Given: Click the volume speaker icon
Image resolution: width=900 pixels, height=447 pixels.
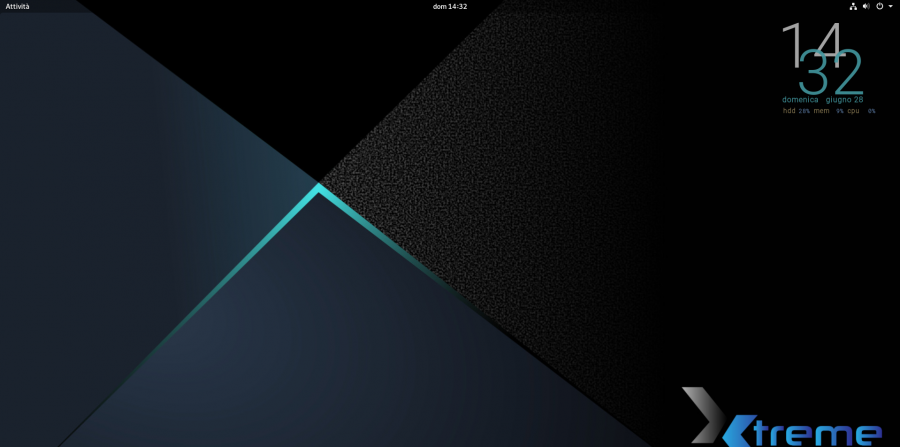Looking at the screenshot, I should point(866,6).
